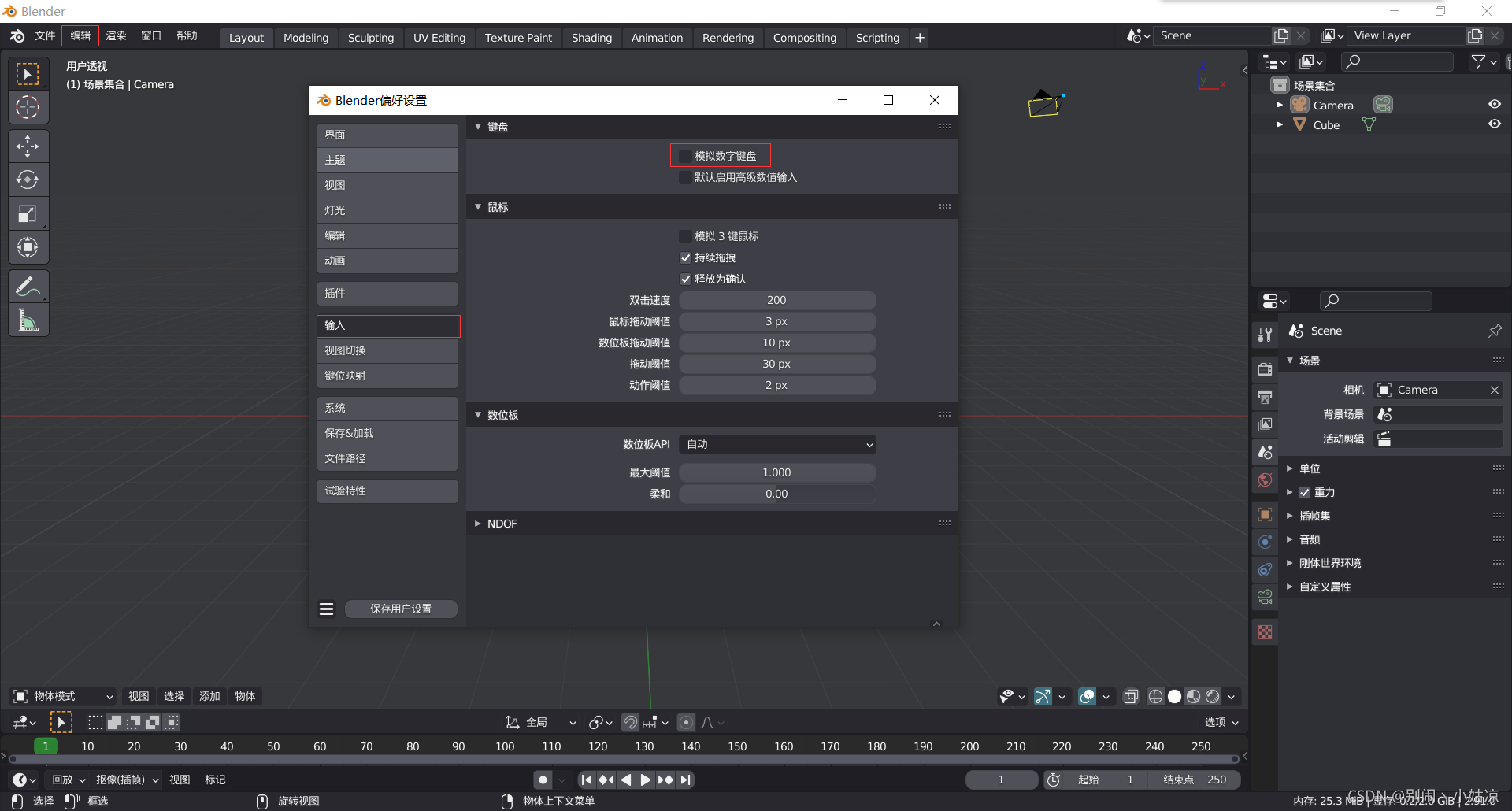Switch to the Modeling workspace tab

pos(306,38)
